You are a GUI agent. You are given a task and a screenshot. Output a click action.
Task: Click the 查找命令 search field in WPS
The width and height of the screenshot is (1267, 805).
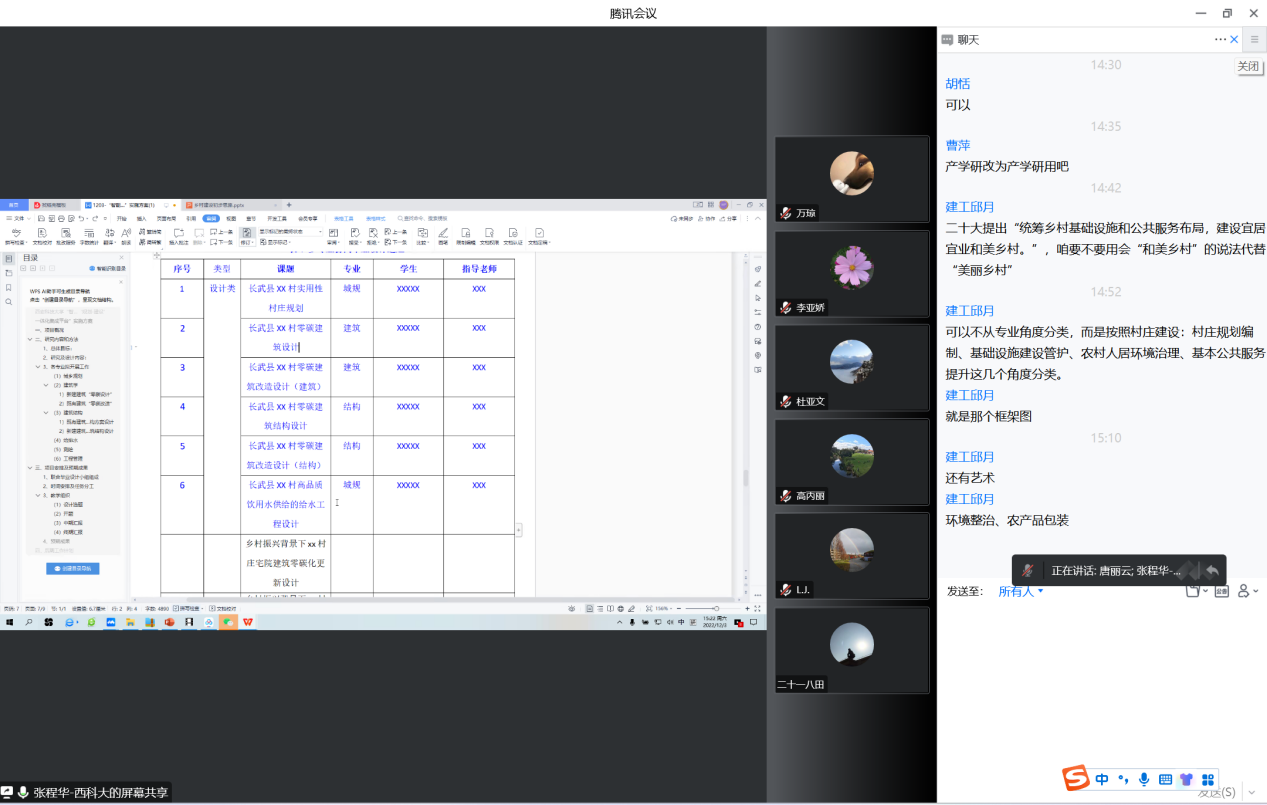click(423, 218)
